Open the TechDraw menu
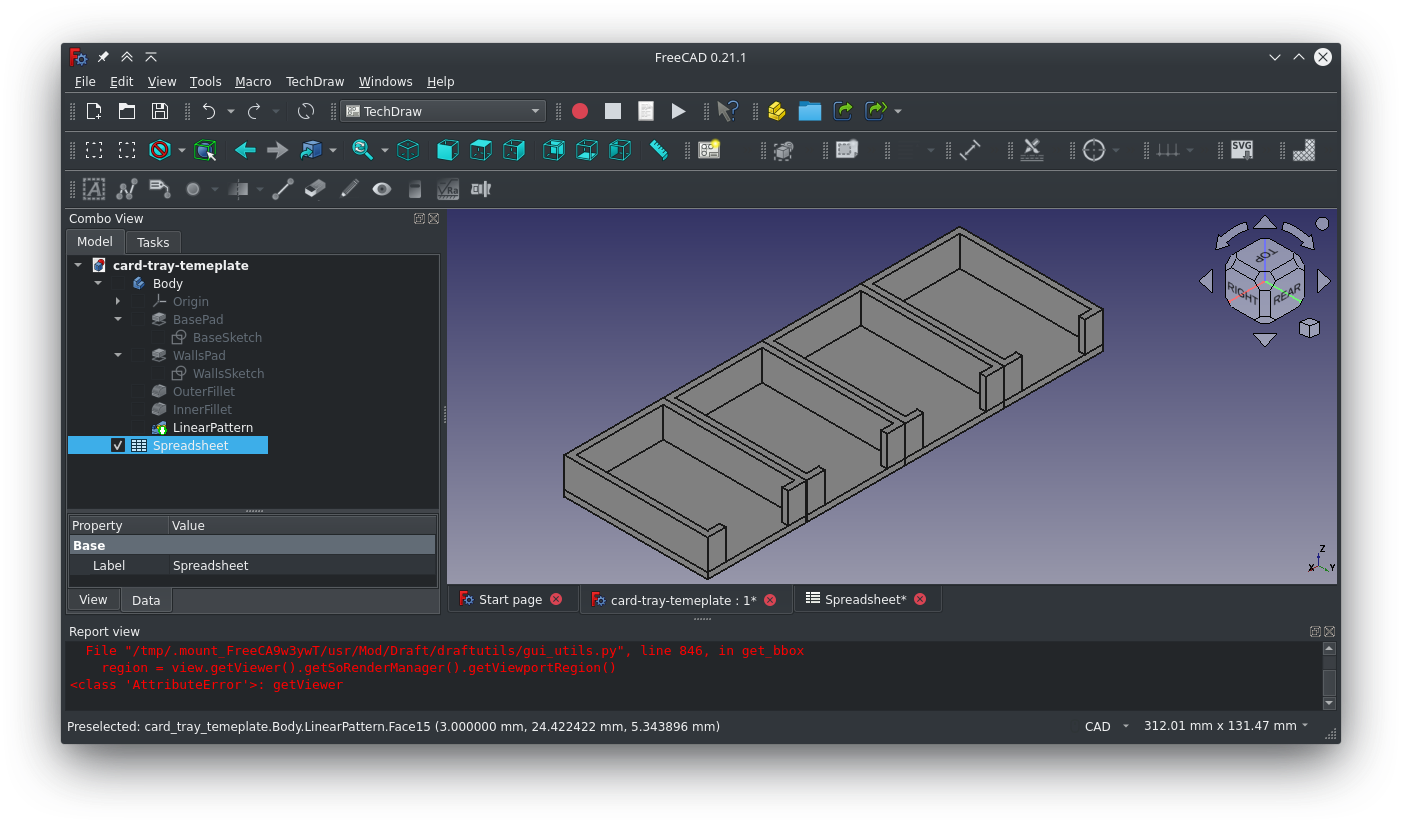Image resolution: width=1402 pixels, height=823 pixels. tap(314, 82)
